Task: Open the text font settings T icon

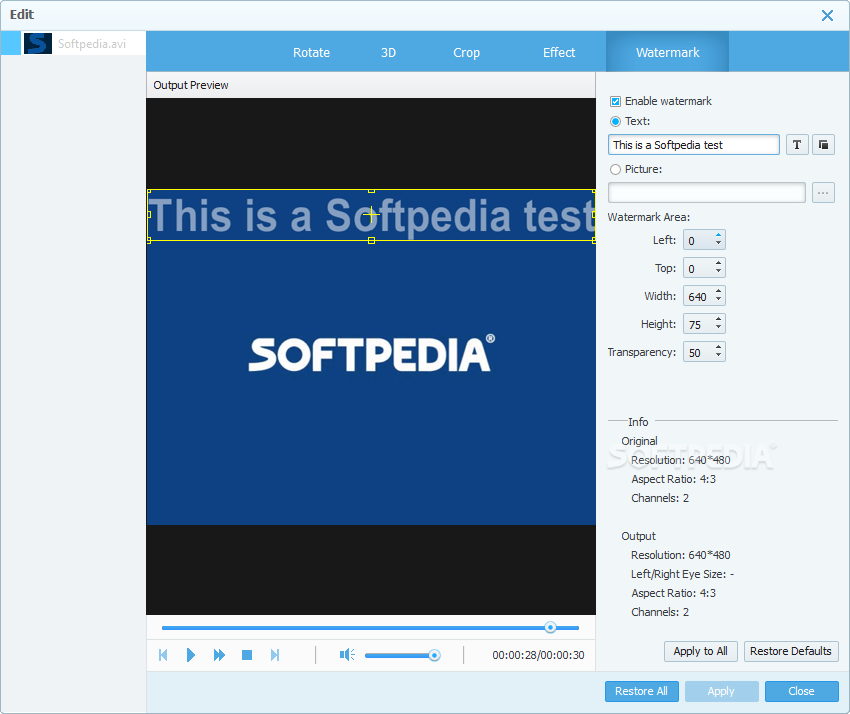Action: pyautogui.click(x=797, y=145)
